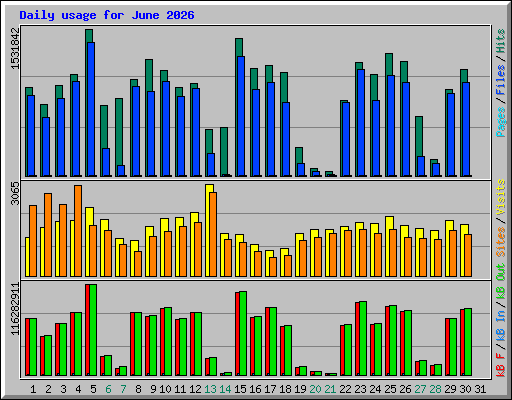The width and height of the screenshot is (512, 400).
Task: Click the 'Hits' legend label
Action: pos(501,41)
